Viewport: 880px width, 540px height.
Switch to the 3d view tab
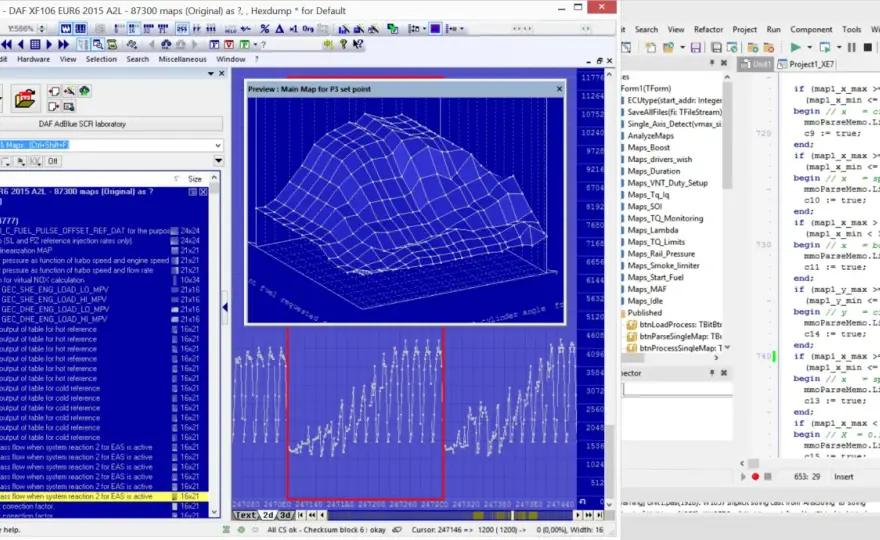pos(285,515)
